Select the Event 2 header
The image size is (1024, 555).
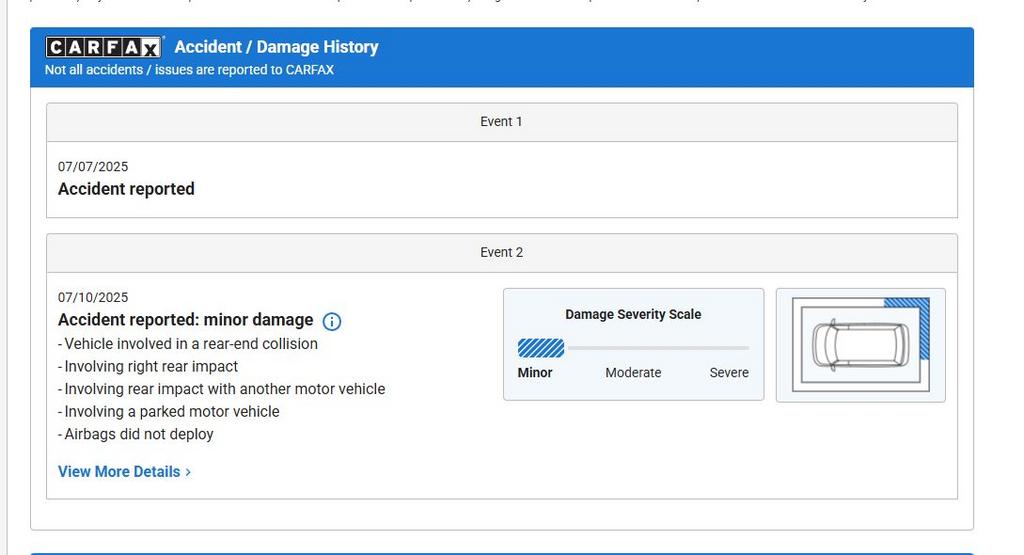tap(502, 253)
